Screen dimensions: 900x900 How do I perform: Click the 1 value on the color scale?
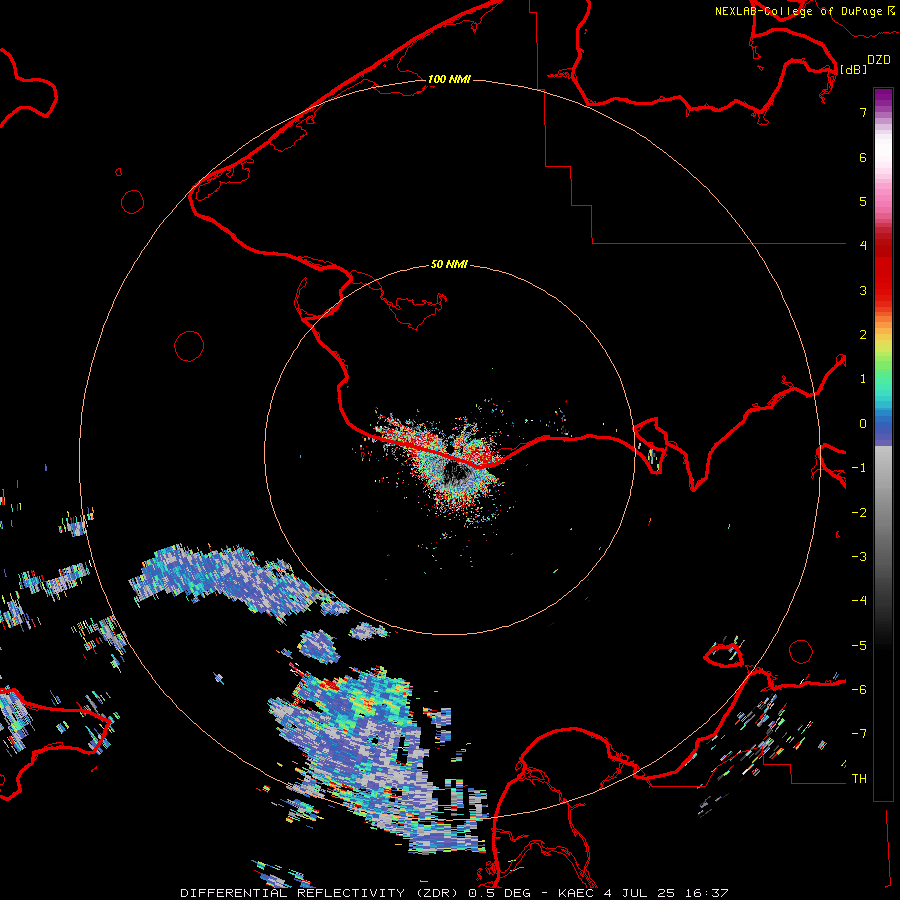863,378
